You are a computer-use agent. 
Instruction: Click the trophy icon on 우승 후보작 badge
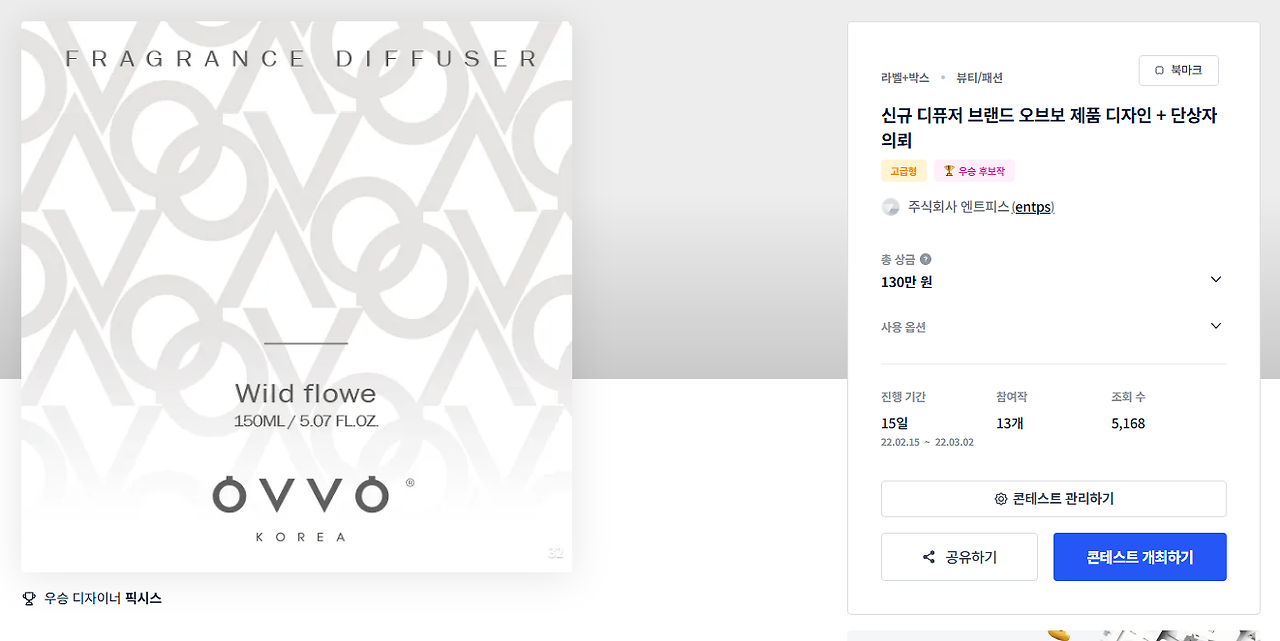(x=949, y=171)
